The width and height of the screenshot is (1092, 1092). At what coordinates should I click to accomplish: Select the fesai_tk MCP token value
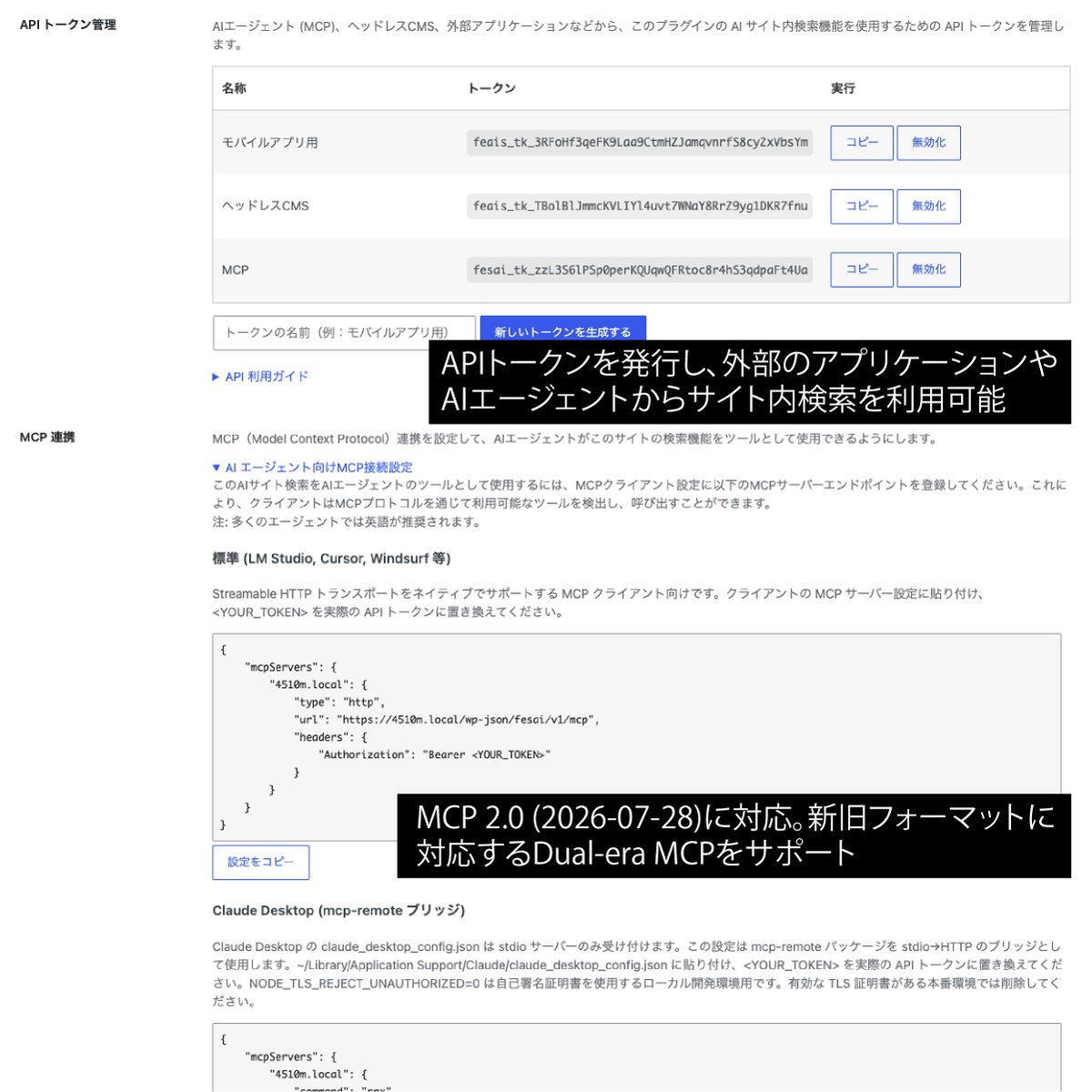(640, 269)
